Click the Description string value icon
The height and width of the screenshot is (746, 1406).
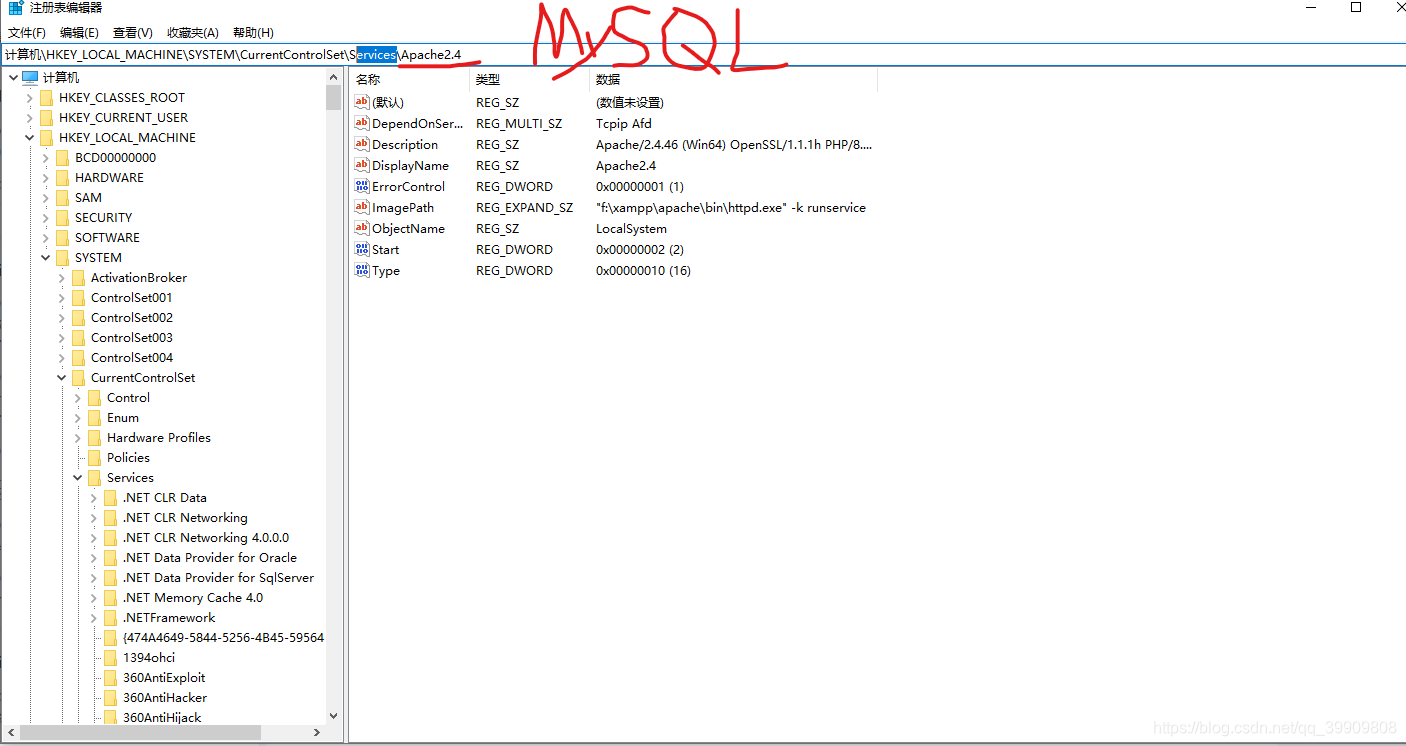pyautogui.click(x=362, y=144)
